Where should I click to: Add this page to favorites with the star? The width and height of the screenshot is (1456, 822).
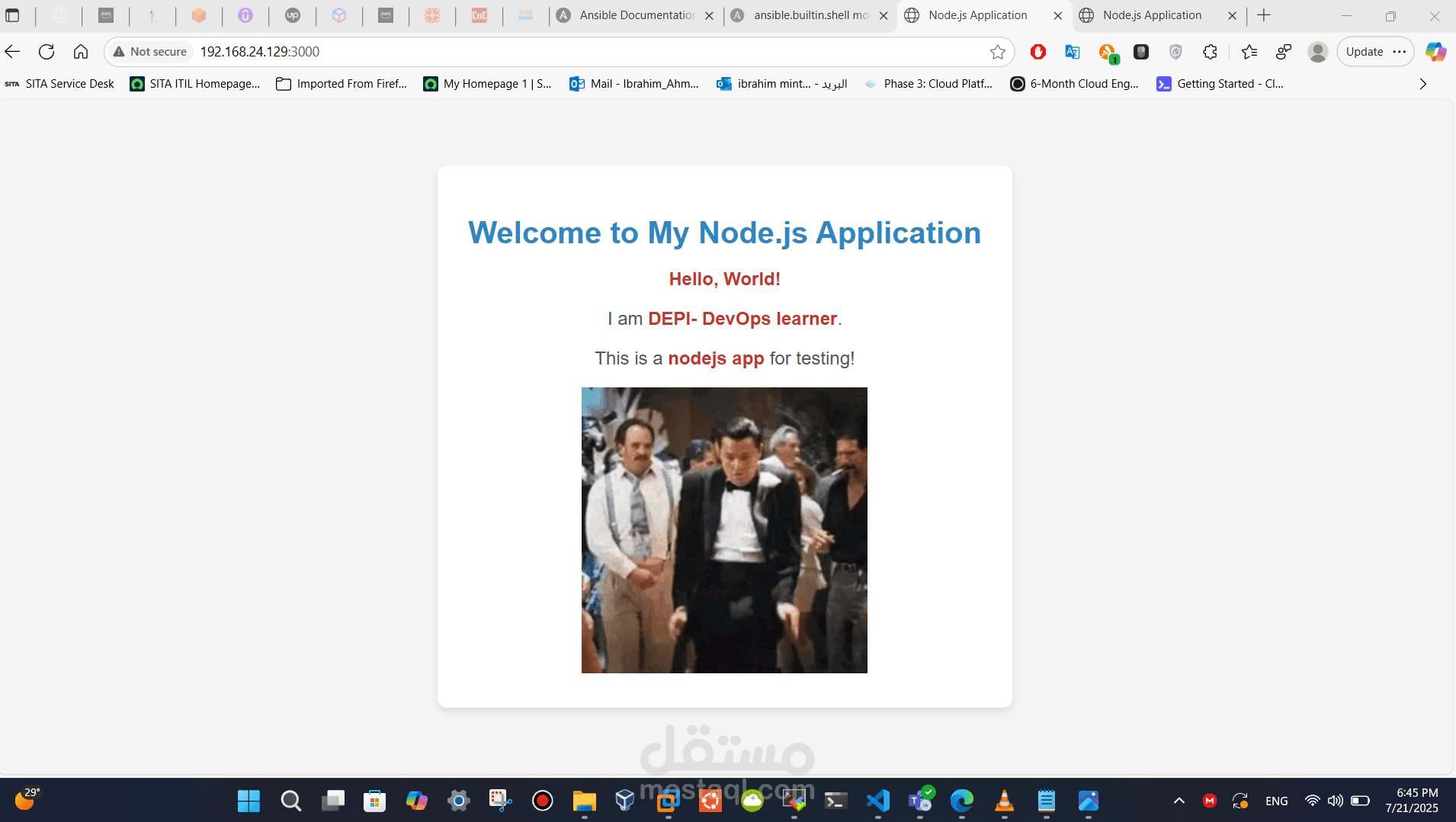pyautogui.click(x=998, y=52)
